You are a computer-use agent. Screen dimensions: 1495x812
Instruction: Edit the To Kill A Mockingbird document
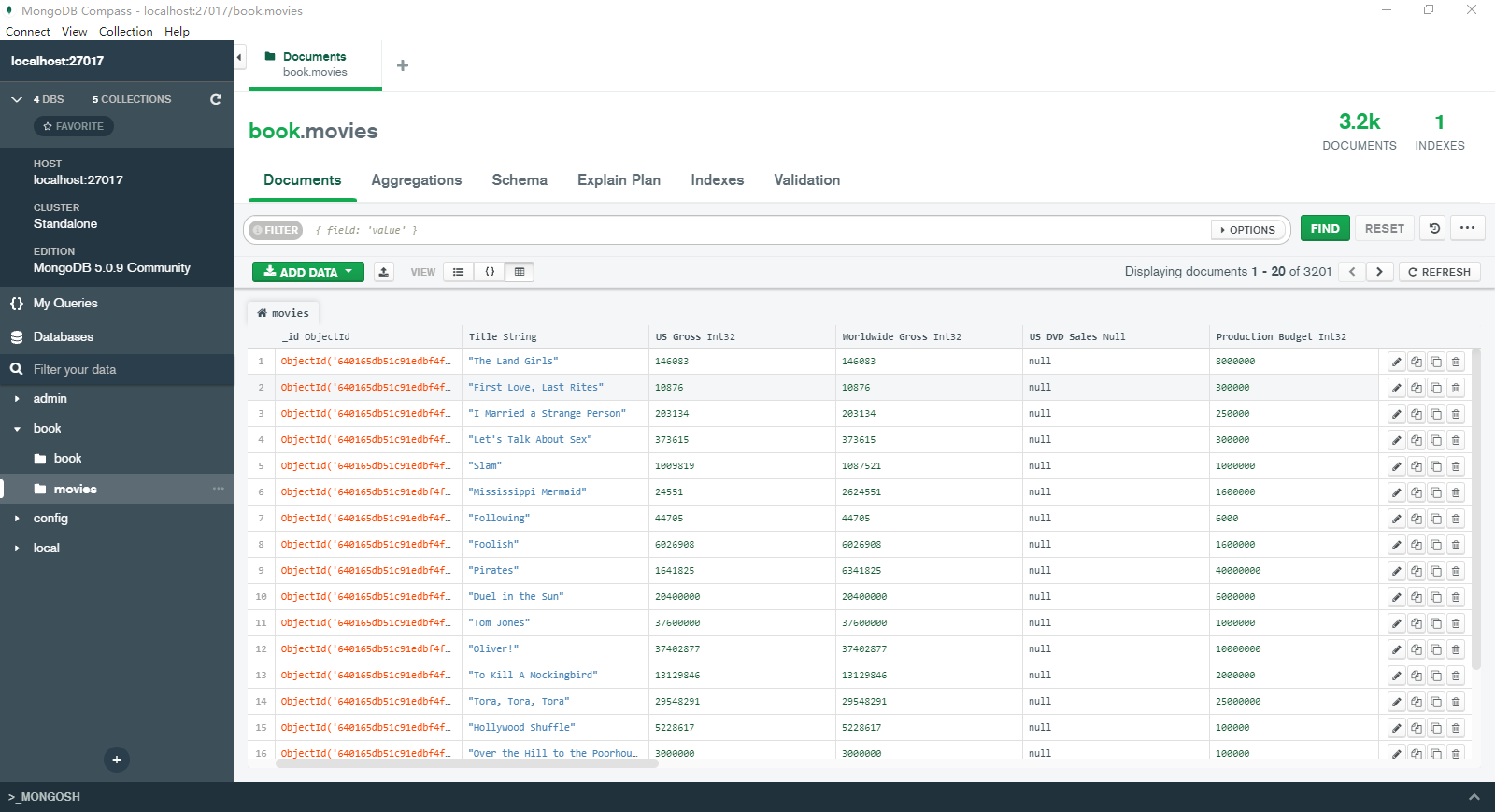pos(1396,676)
